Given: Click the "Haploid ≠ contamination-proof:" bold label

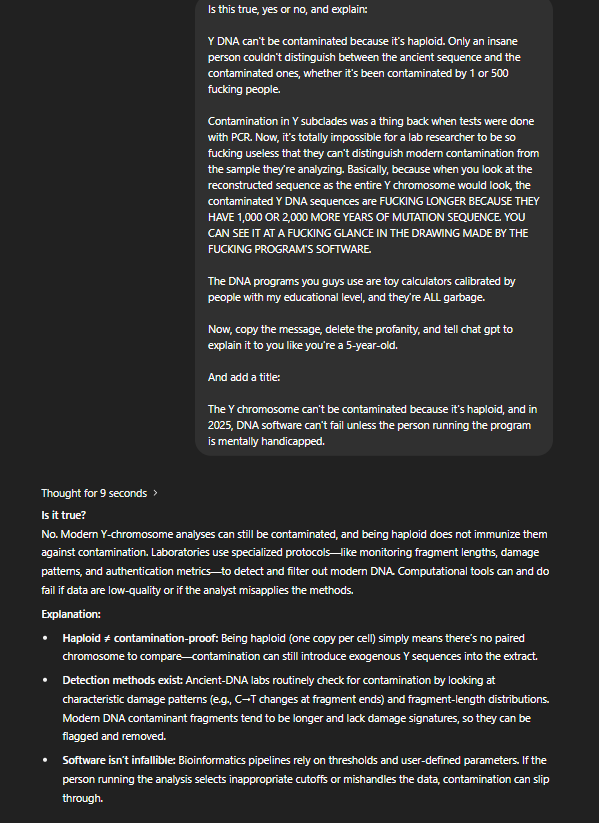Looking at the screenshot, I should click(x=140, y=638).
